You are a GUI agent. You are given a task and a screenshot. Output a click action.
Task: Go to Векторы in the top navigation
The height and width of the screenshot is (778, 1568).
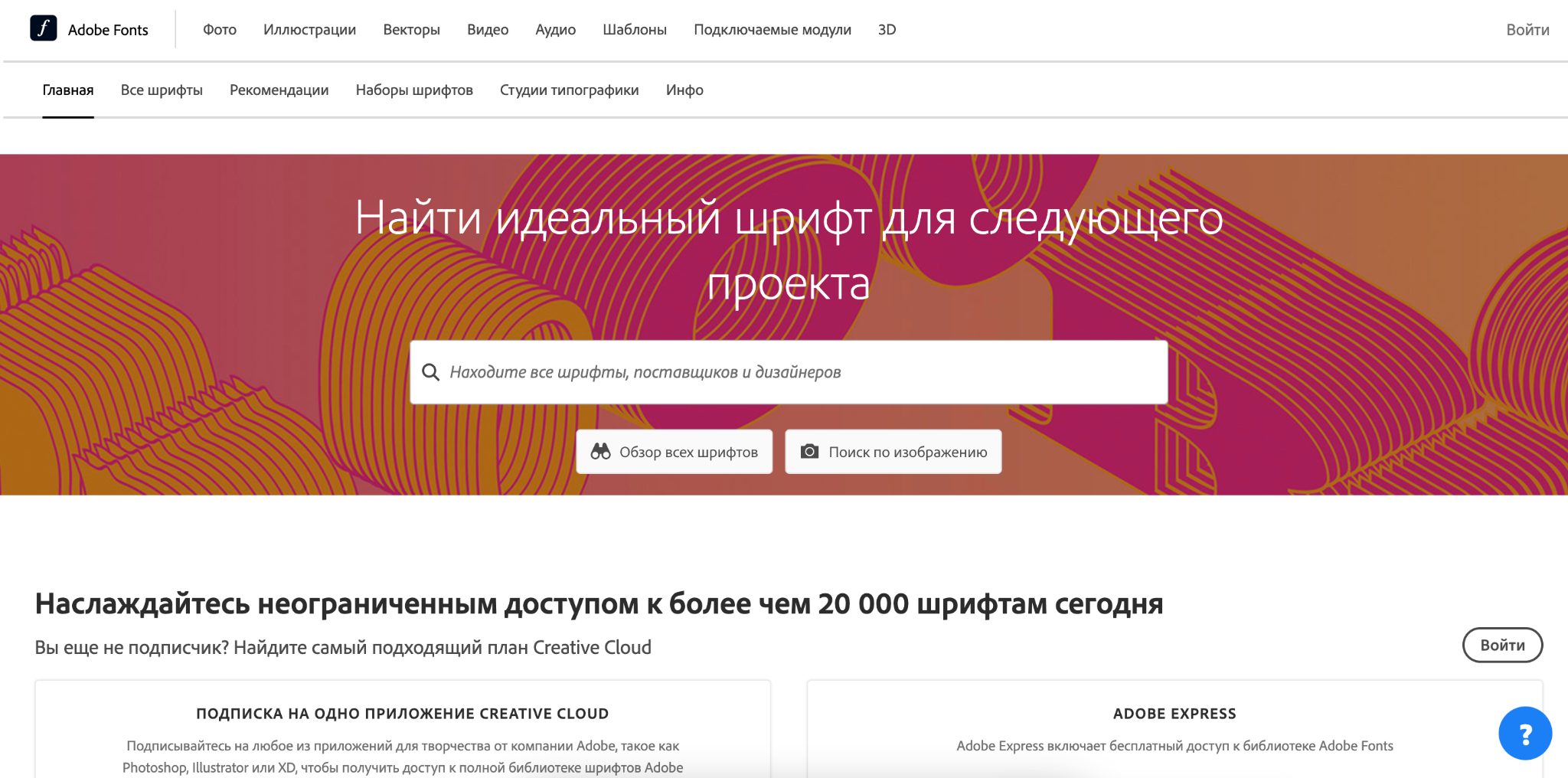point(411,30)
